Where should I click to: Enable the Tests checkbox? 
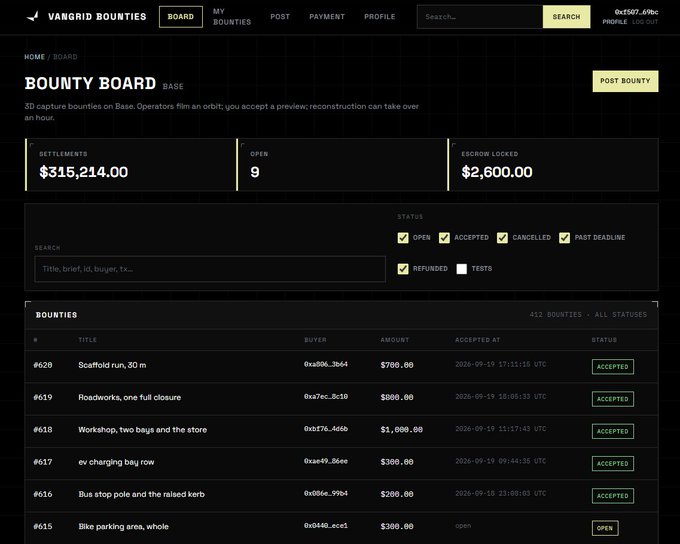point(462,269)
